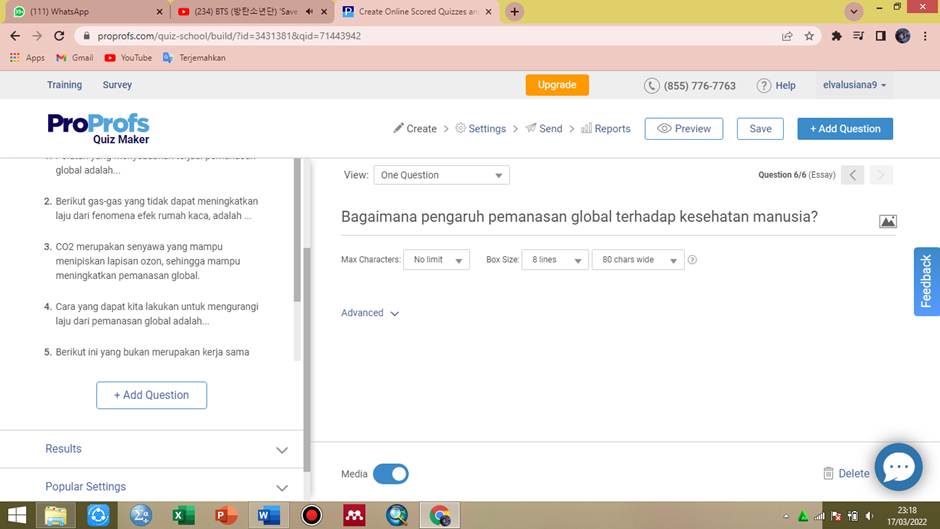Open the Survey link
The image size is (940, 529).
click(x=117, y=85)
